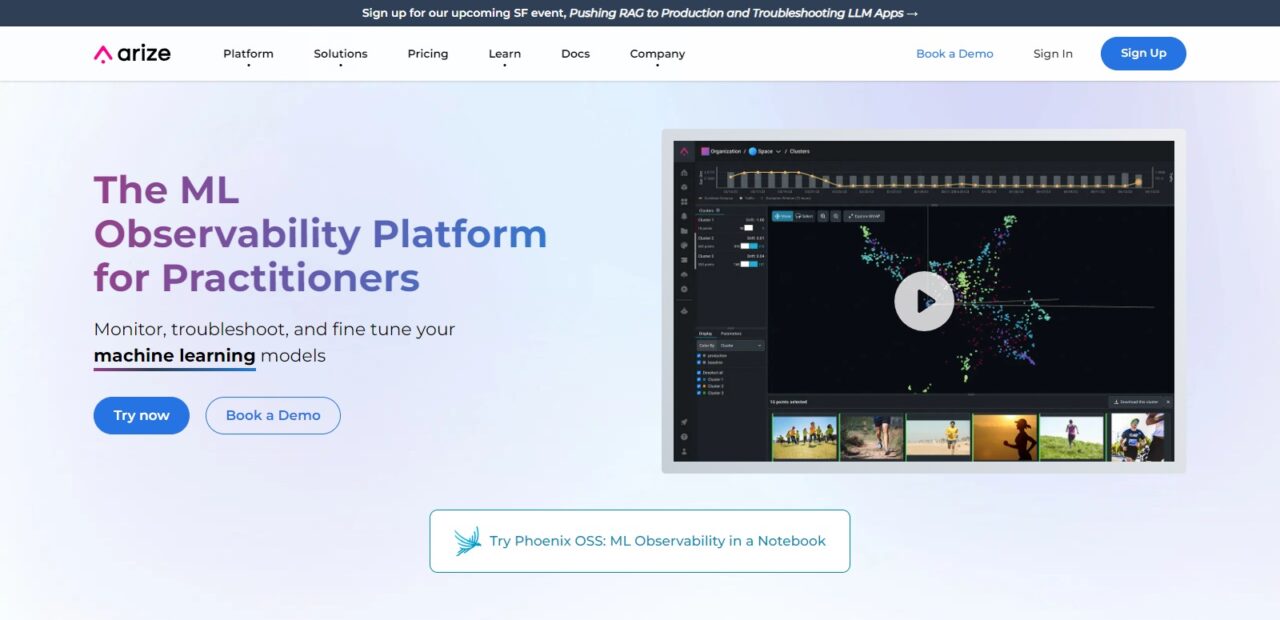Click folder icon in demo dashboard sidebar
This screenshot has width=1280, height=620.
click(x=684, y=231)
